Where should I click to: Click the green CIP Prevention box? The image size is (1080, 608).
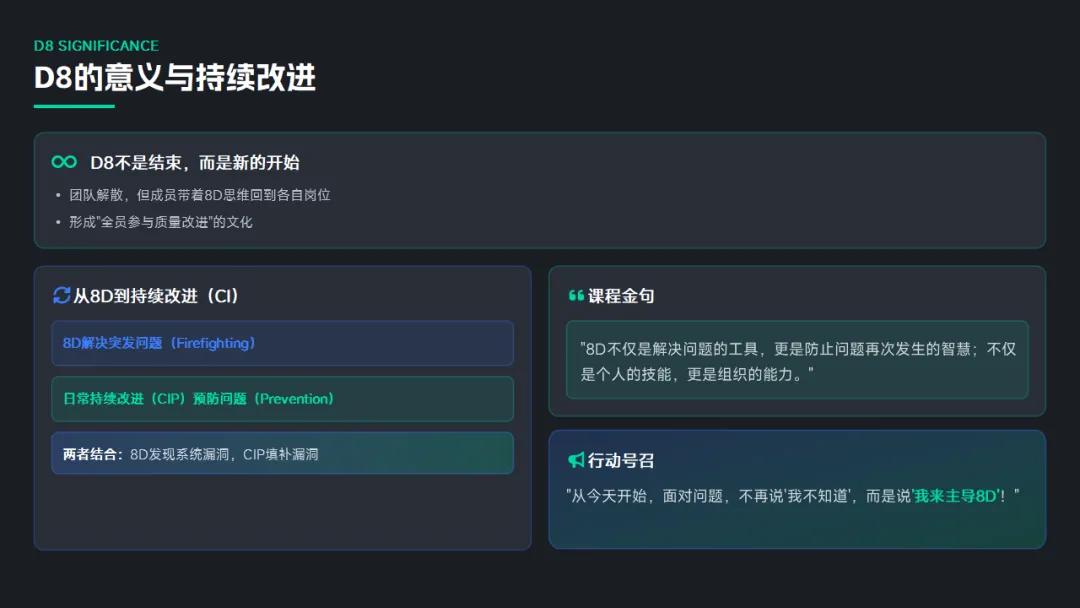click(x=282, y=399)
